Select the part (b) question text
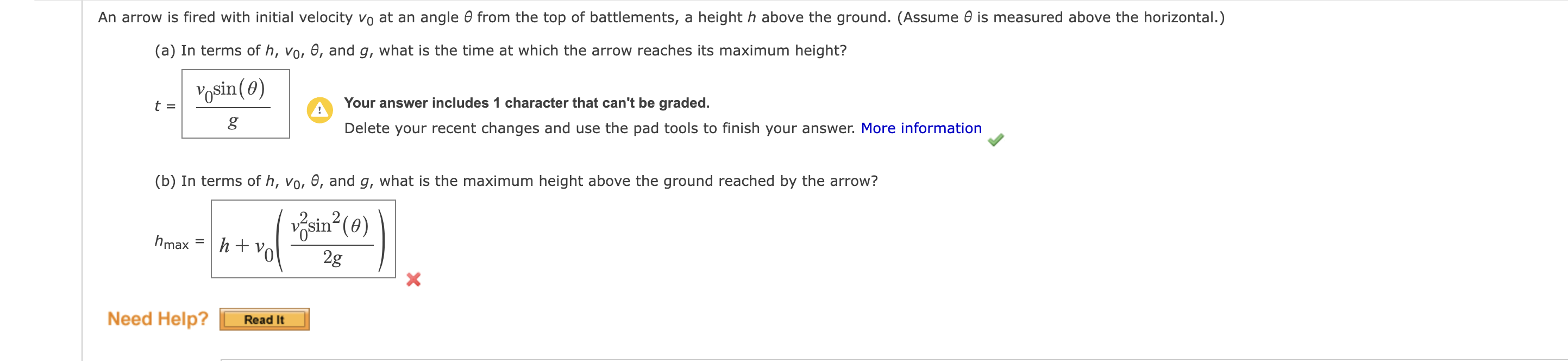 point(516,180)
